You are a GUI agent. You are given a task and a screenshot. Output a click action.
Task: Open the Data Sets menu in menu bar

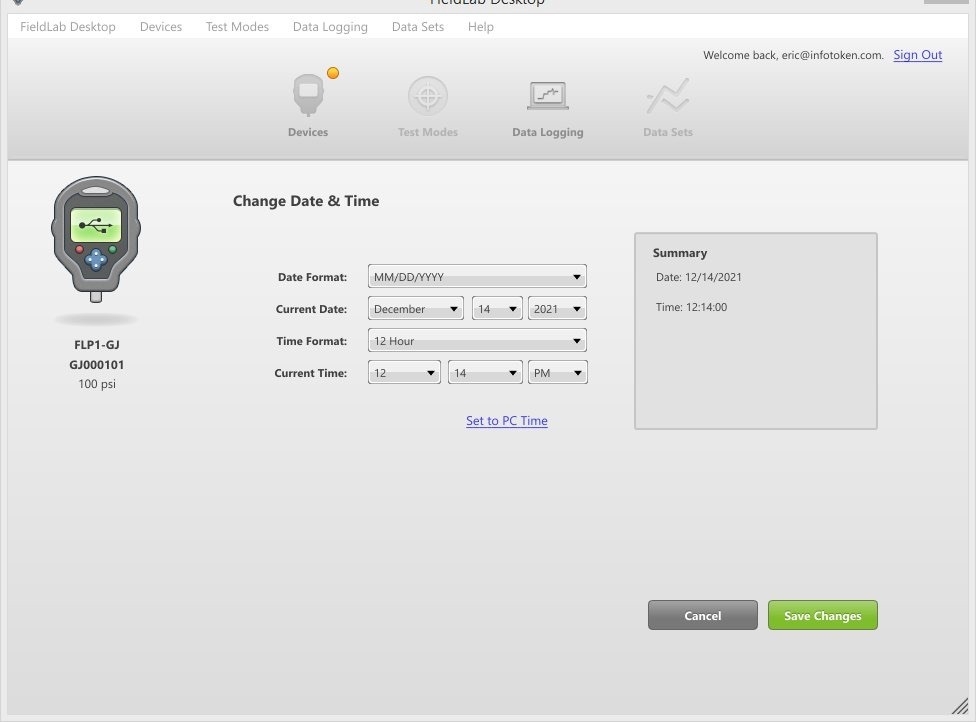[x=418, y=27]
